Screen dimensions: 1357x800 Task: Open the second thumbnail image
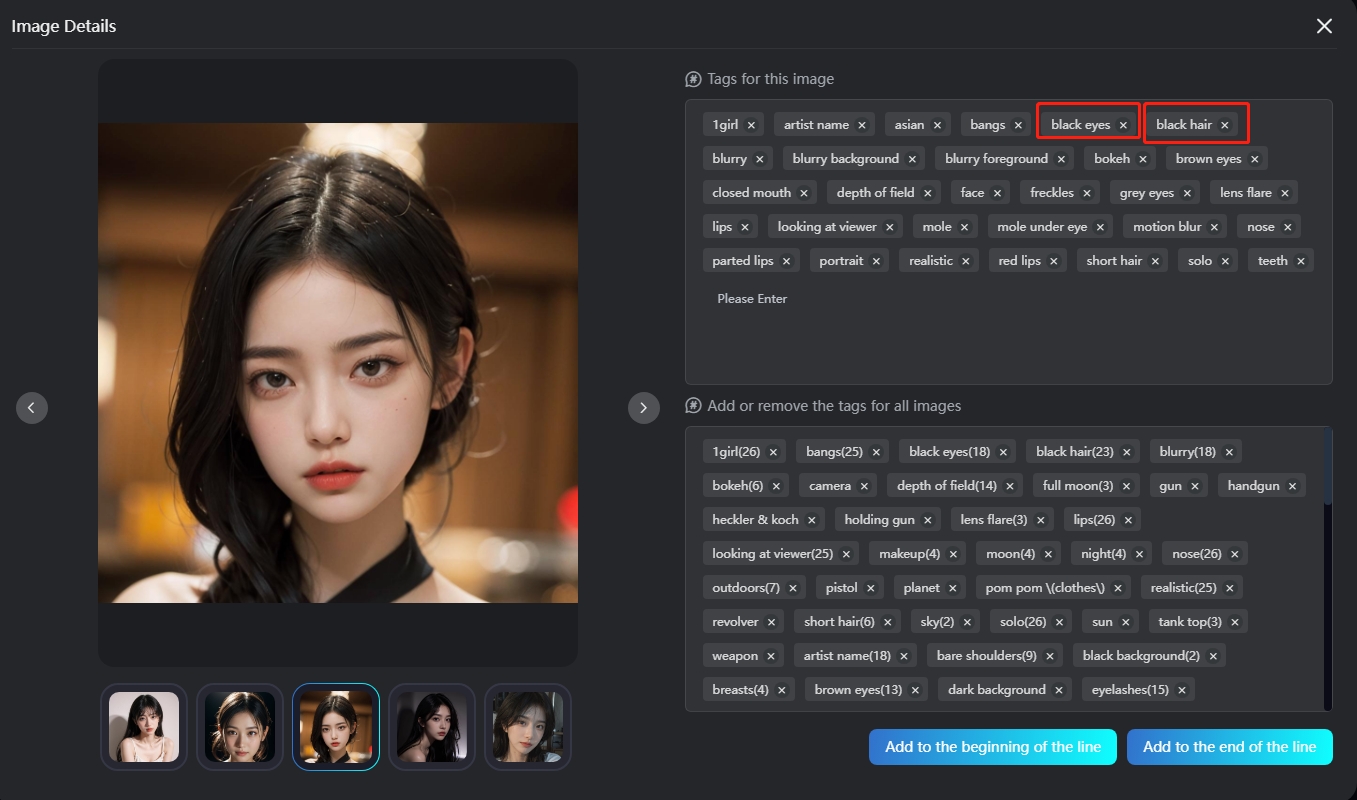click(240, 727)
